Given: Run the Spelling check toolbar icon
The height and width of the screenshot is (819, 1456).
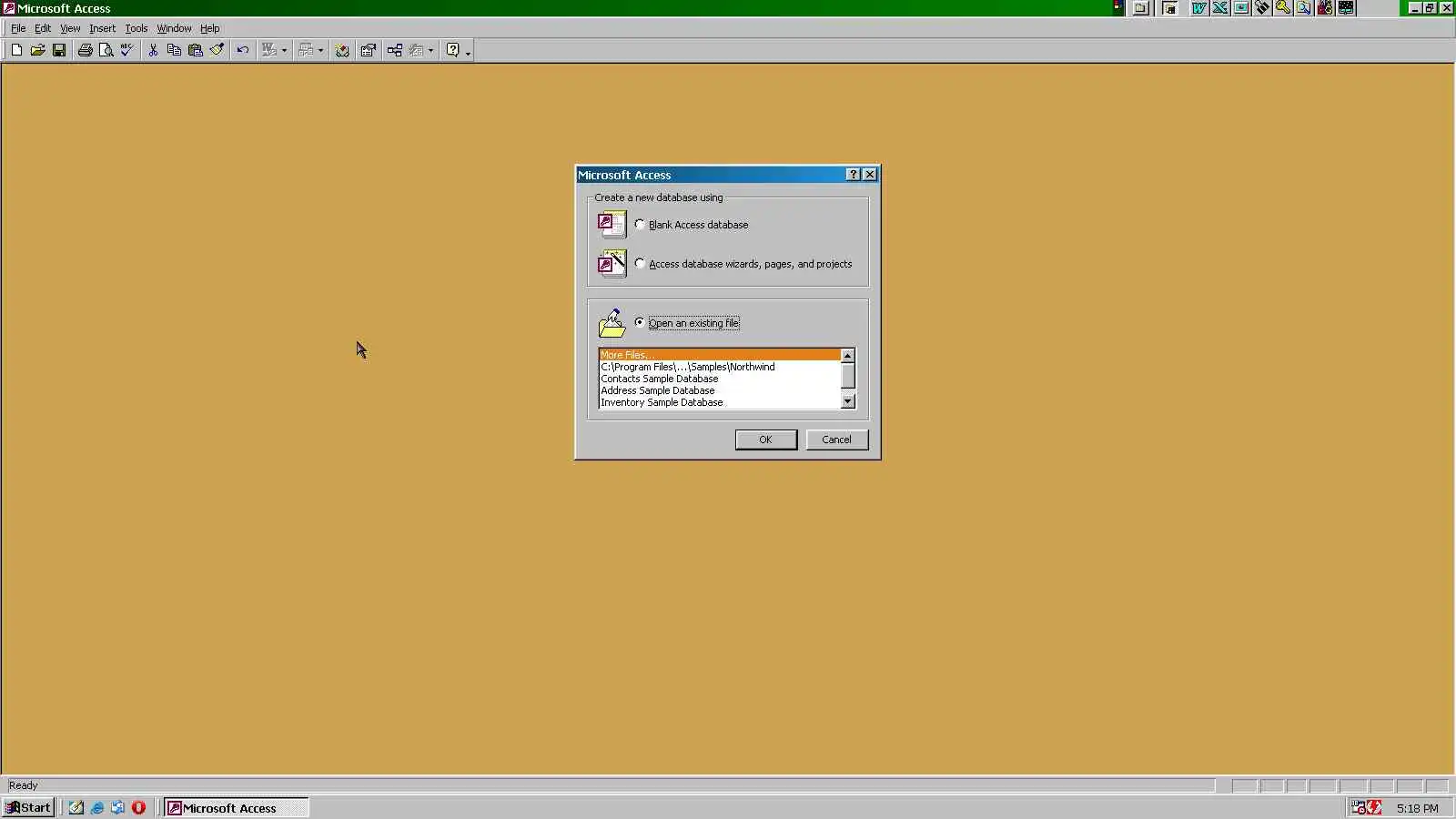Looking at the screenshot, I should click(126, 50).
